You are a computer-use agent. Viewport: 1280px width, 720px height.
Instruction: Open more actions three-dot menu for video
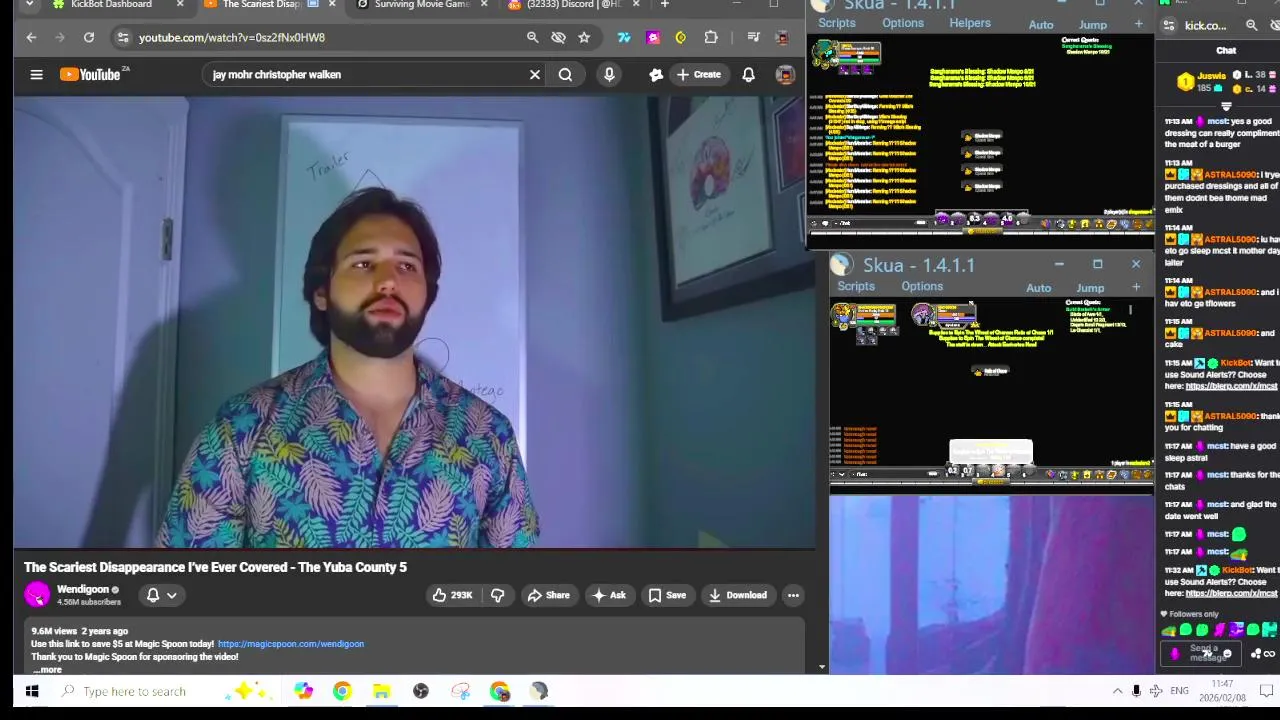(x=793, y=595)
